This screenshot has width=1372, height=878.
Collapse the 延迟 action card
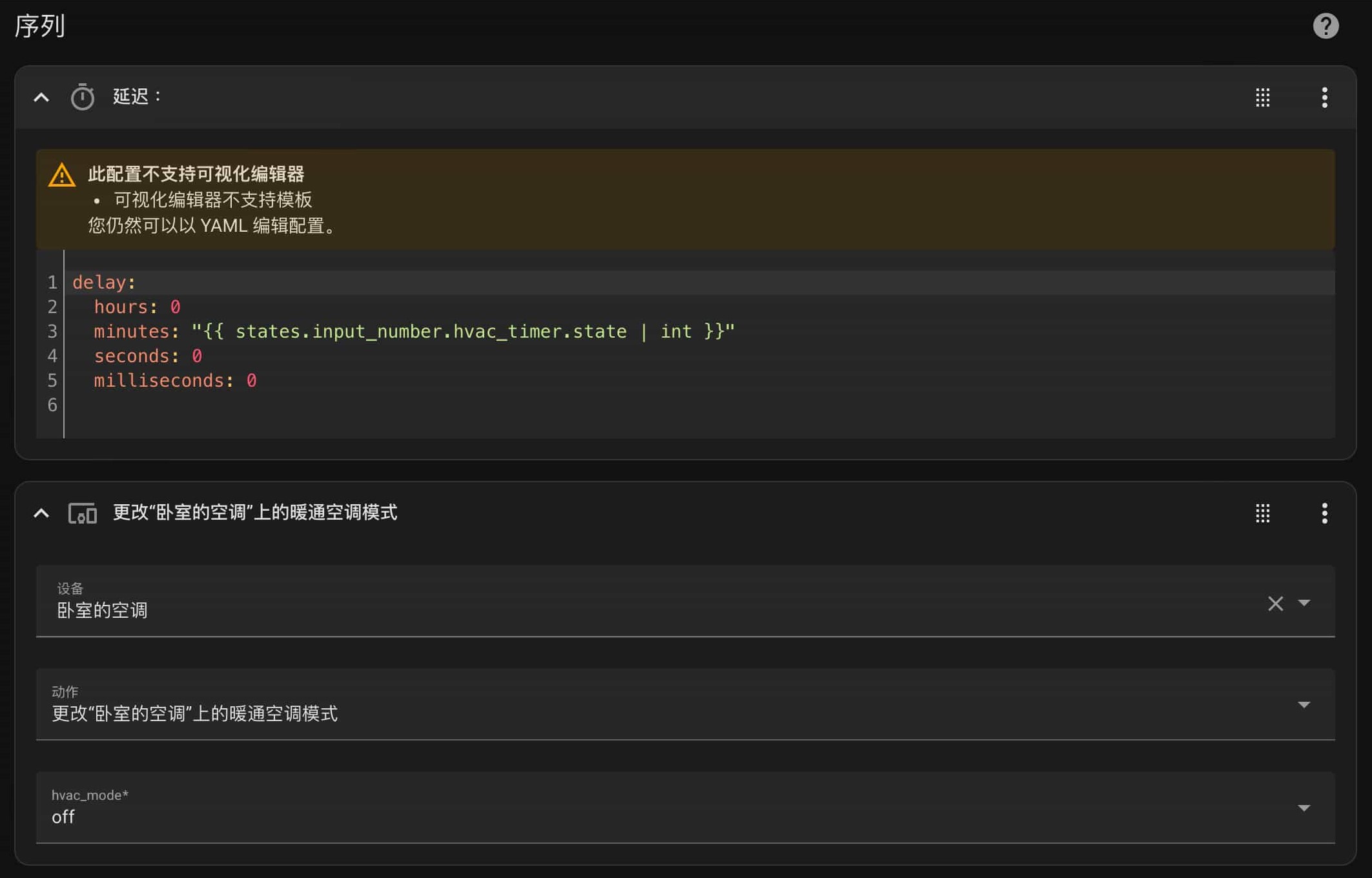(41, 97)
